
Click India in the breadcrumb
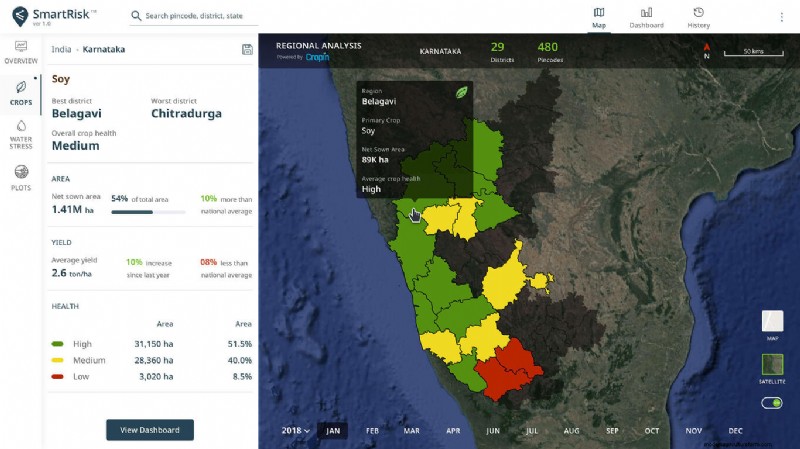point(61,49)
